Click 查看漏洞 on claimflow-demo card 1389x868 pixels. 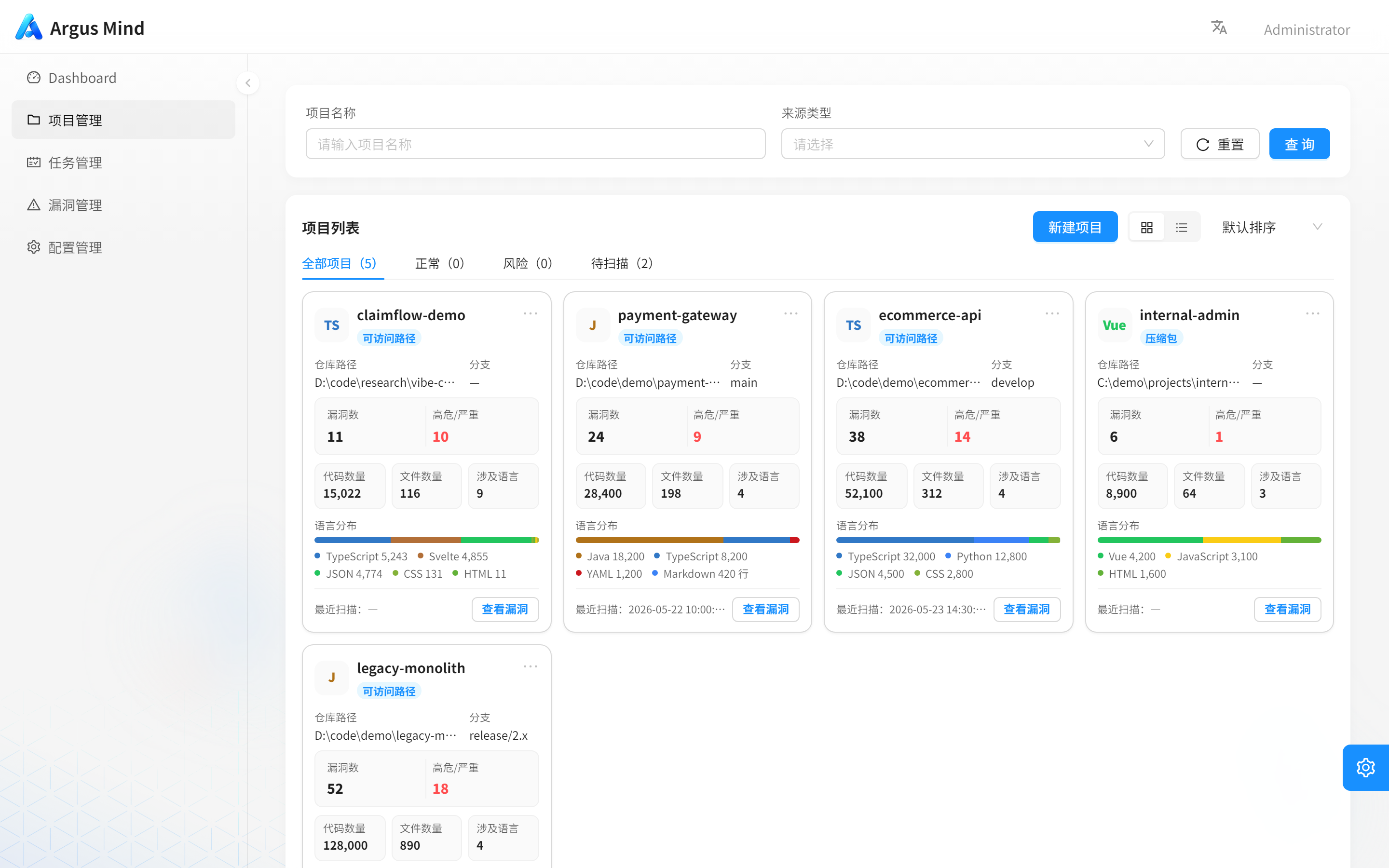(x=505, y=609)
